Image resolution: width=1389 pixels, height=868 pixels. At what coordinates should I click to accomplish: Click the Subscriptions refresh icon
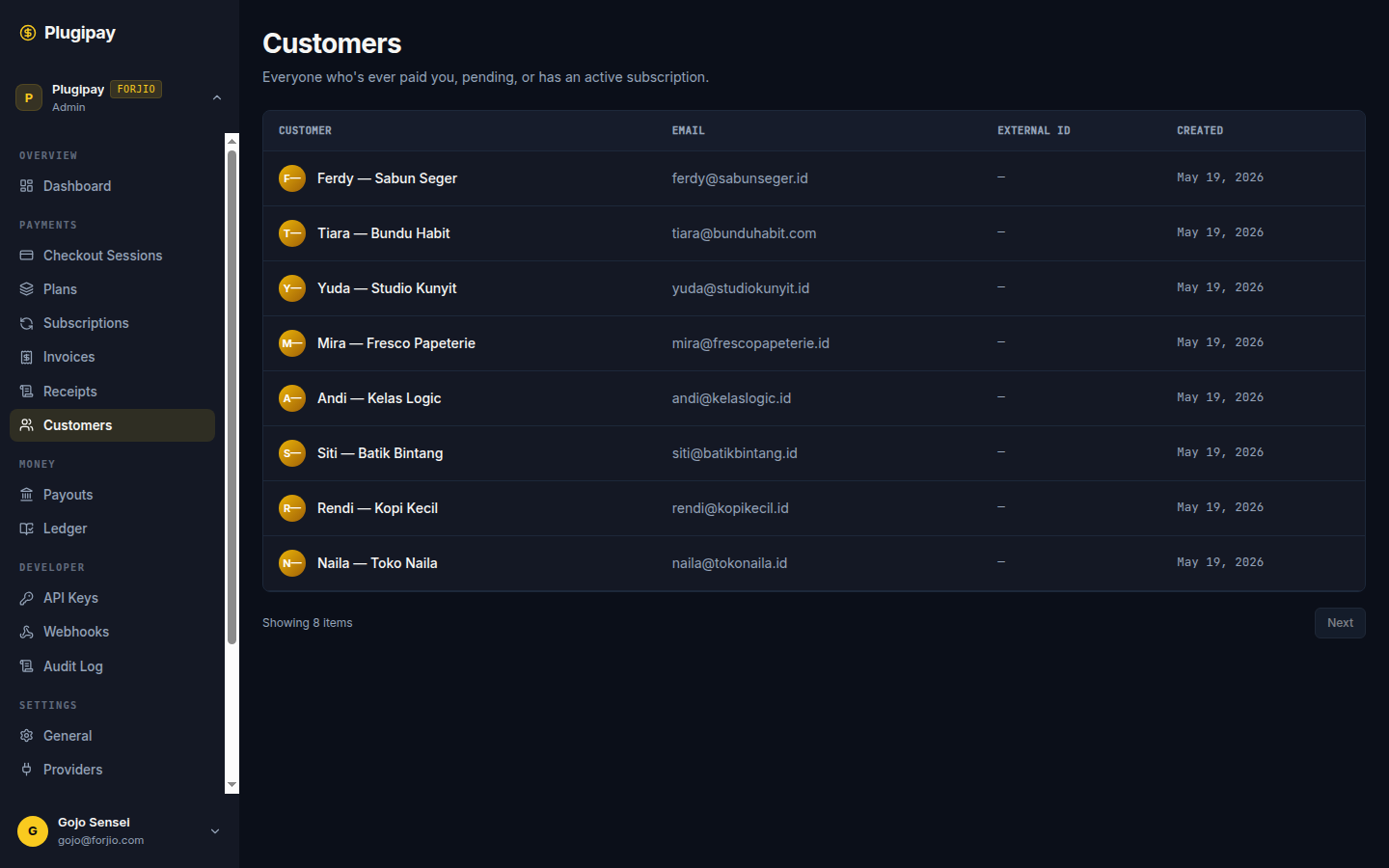pyautogui.click(x=27, y=323)
